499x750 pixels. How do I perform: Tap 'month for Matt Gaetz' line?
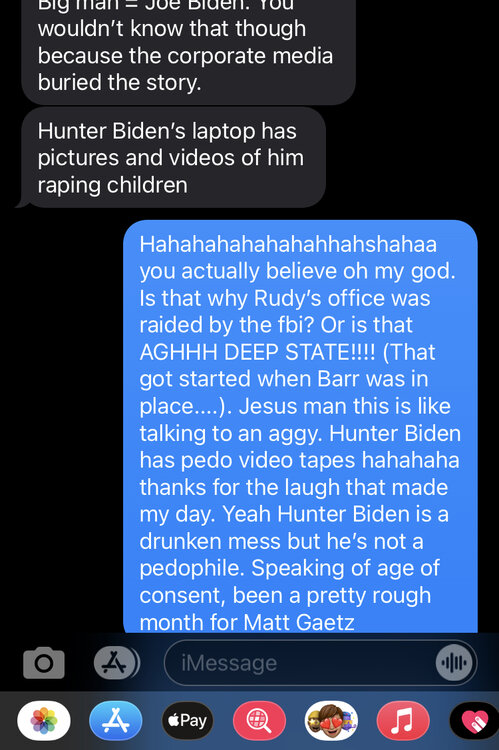(x=247, y=622)
